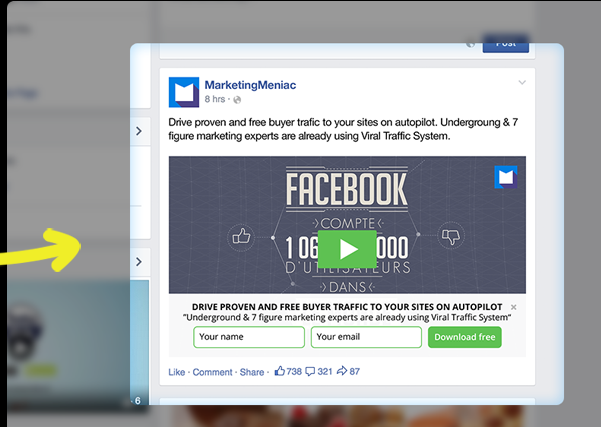601x427 pixels.
Task: Open the post options chevron dropdown
Action: pyautogui.click(x=522, y=82)
